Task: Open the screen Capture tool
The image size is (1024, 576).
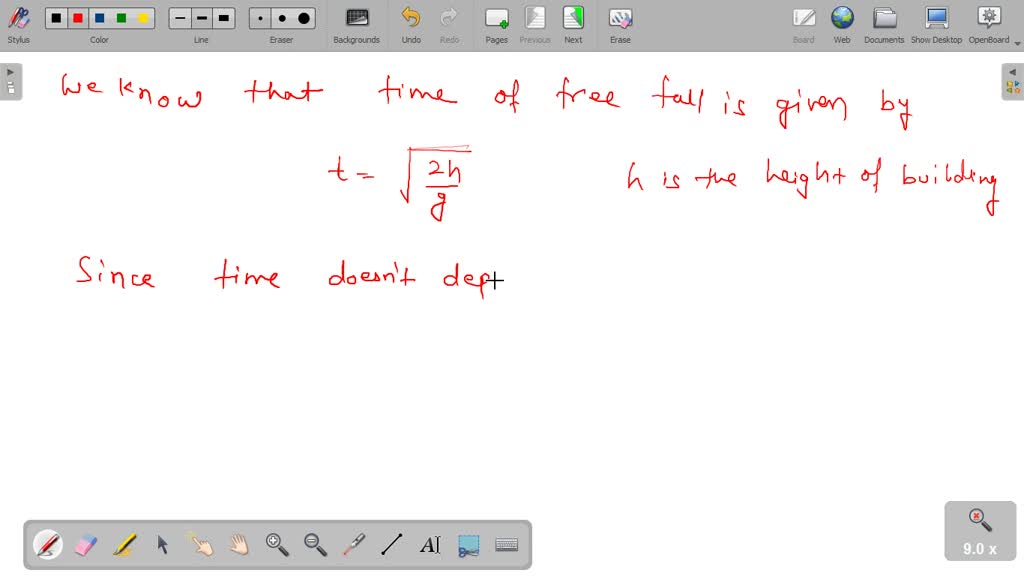Action: click(467, 545)
